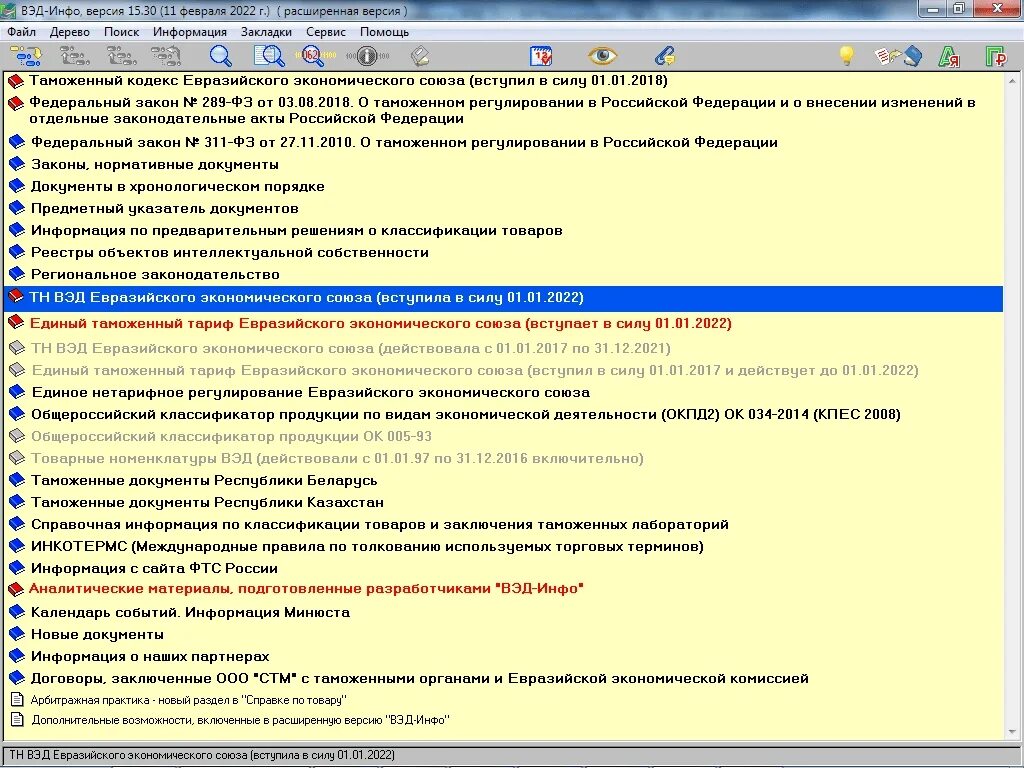Open the Сервис menu
The image size is (1024, 768).
click(326, 32)
